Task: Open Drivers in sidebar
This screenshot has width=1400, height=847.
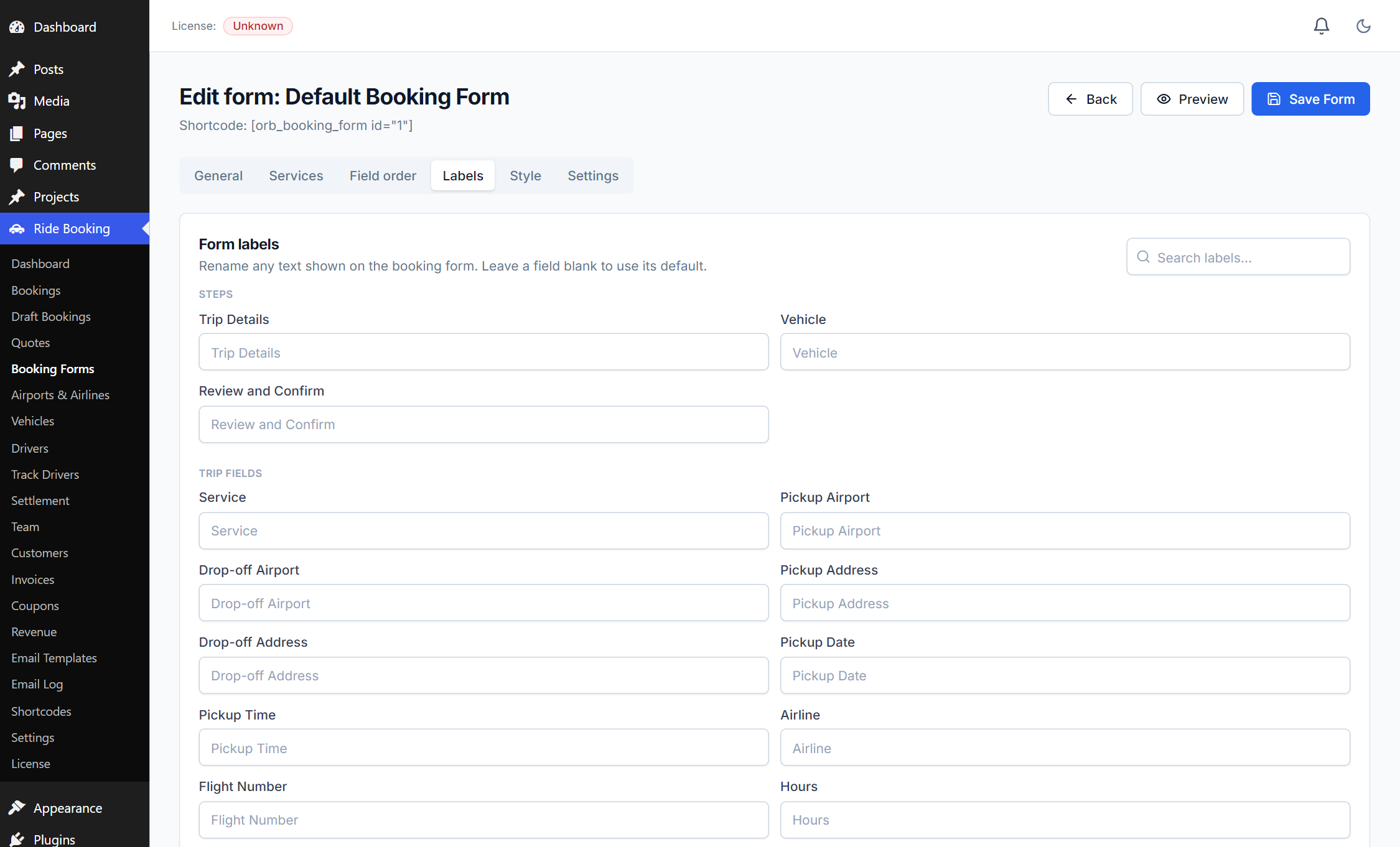Action: click(30, 448)
